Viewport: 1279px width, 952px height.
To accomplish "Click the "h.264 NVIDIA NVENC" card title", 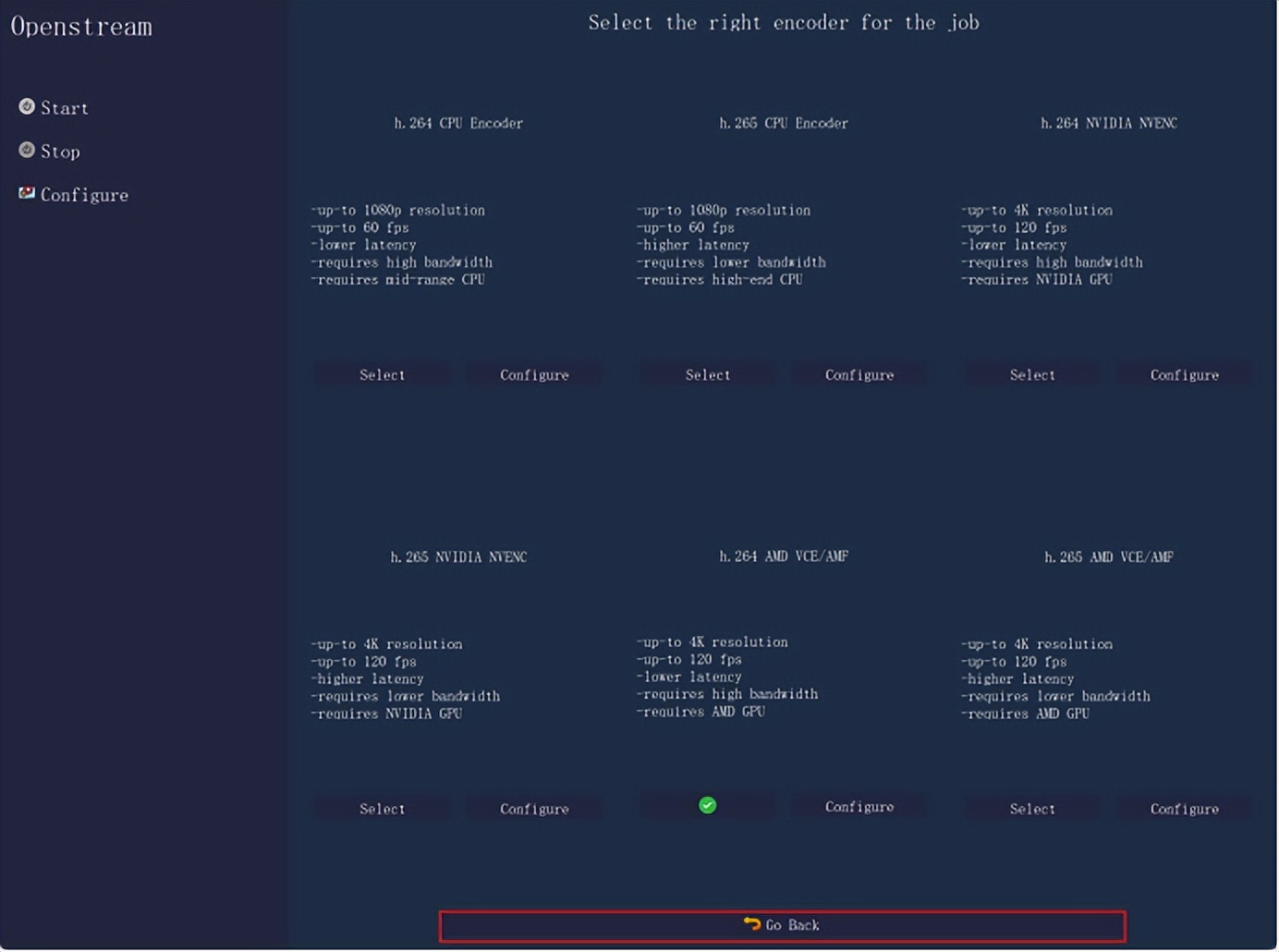I will (x=1109, y=123).
